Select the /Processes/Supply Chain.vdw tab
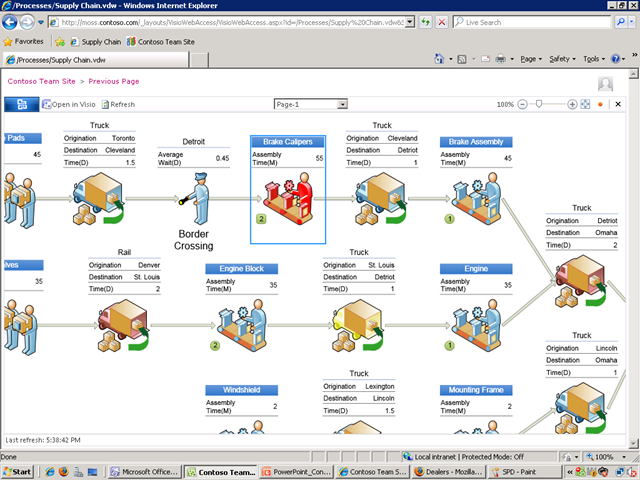Viewport: 640px width, 480px height. pos(96,60)
